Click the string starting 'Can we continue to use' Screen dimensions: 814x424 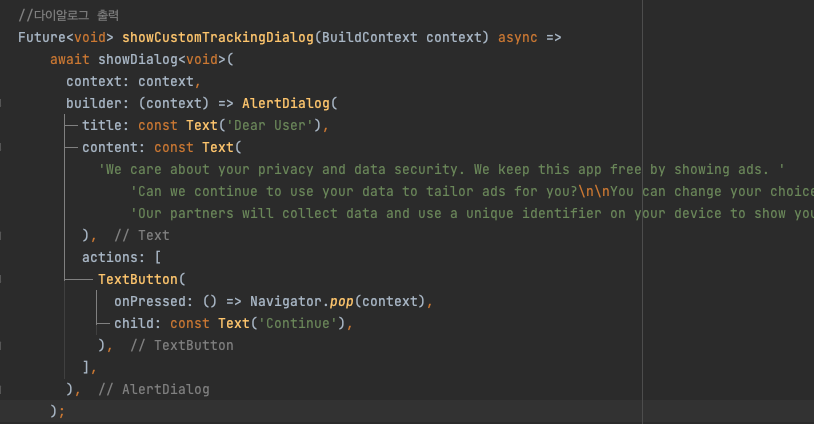coord(472,192)
